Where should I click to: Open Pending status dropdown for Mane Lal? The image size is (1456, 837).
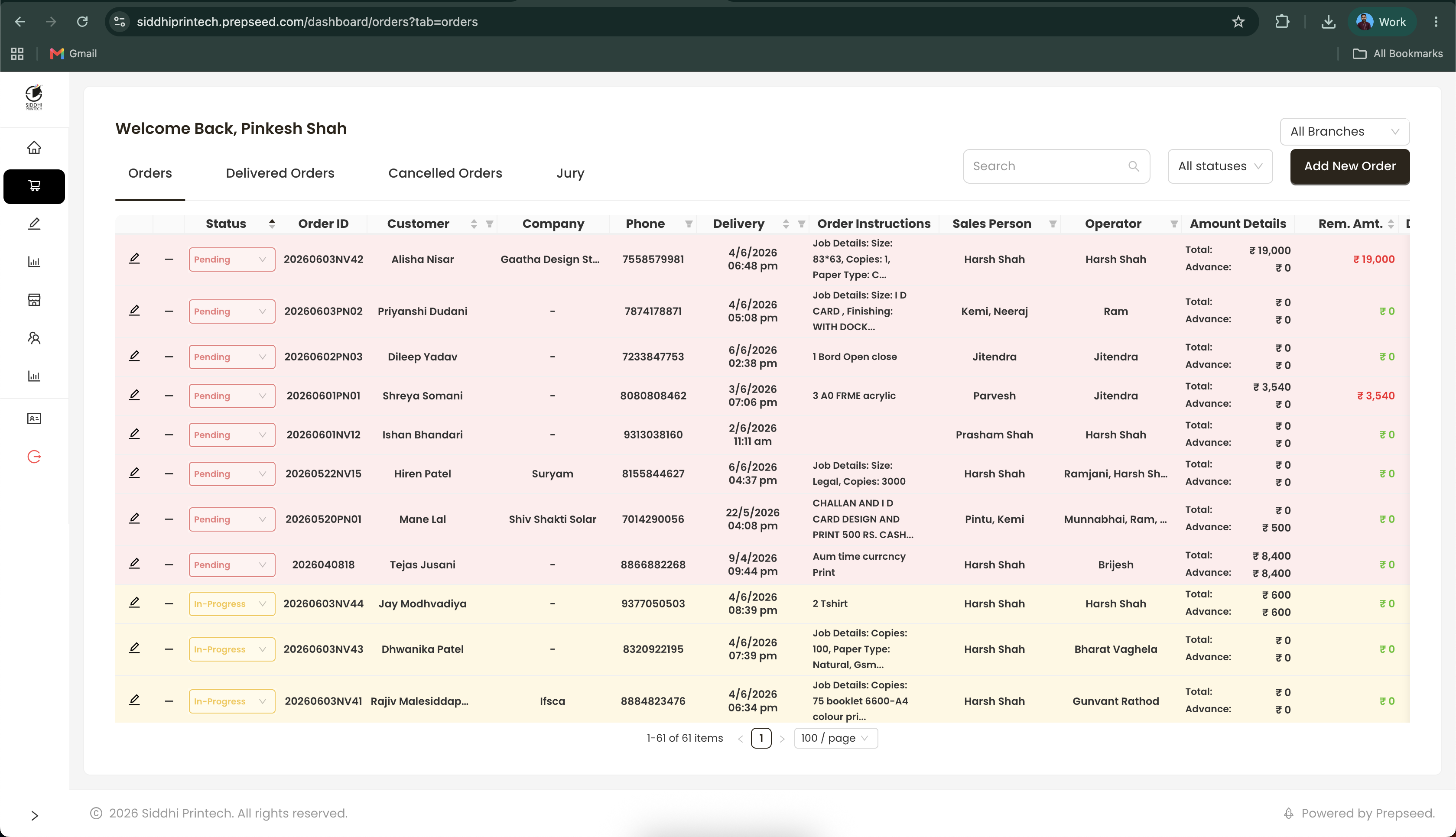(x=232, y=519)
